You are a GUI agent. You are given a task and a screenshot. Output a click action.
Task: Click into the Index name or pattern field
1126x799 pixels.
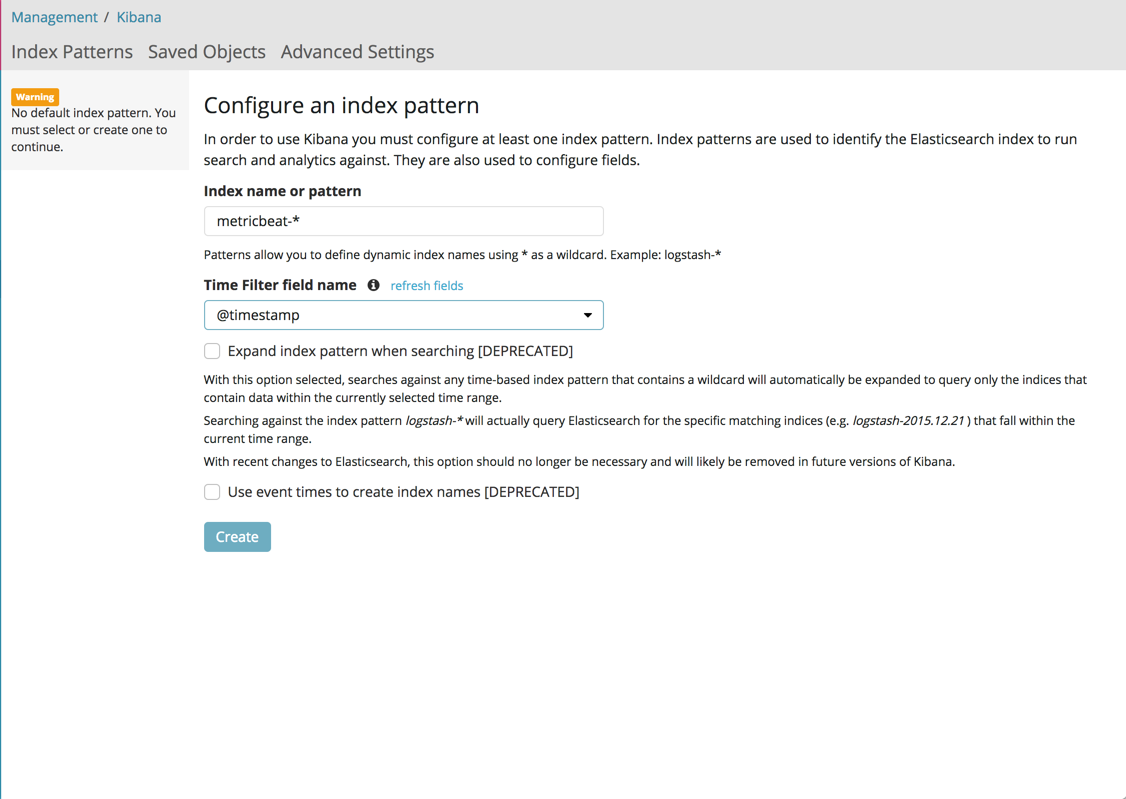click(x=404, y=221)
